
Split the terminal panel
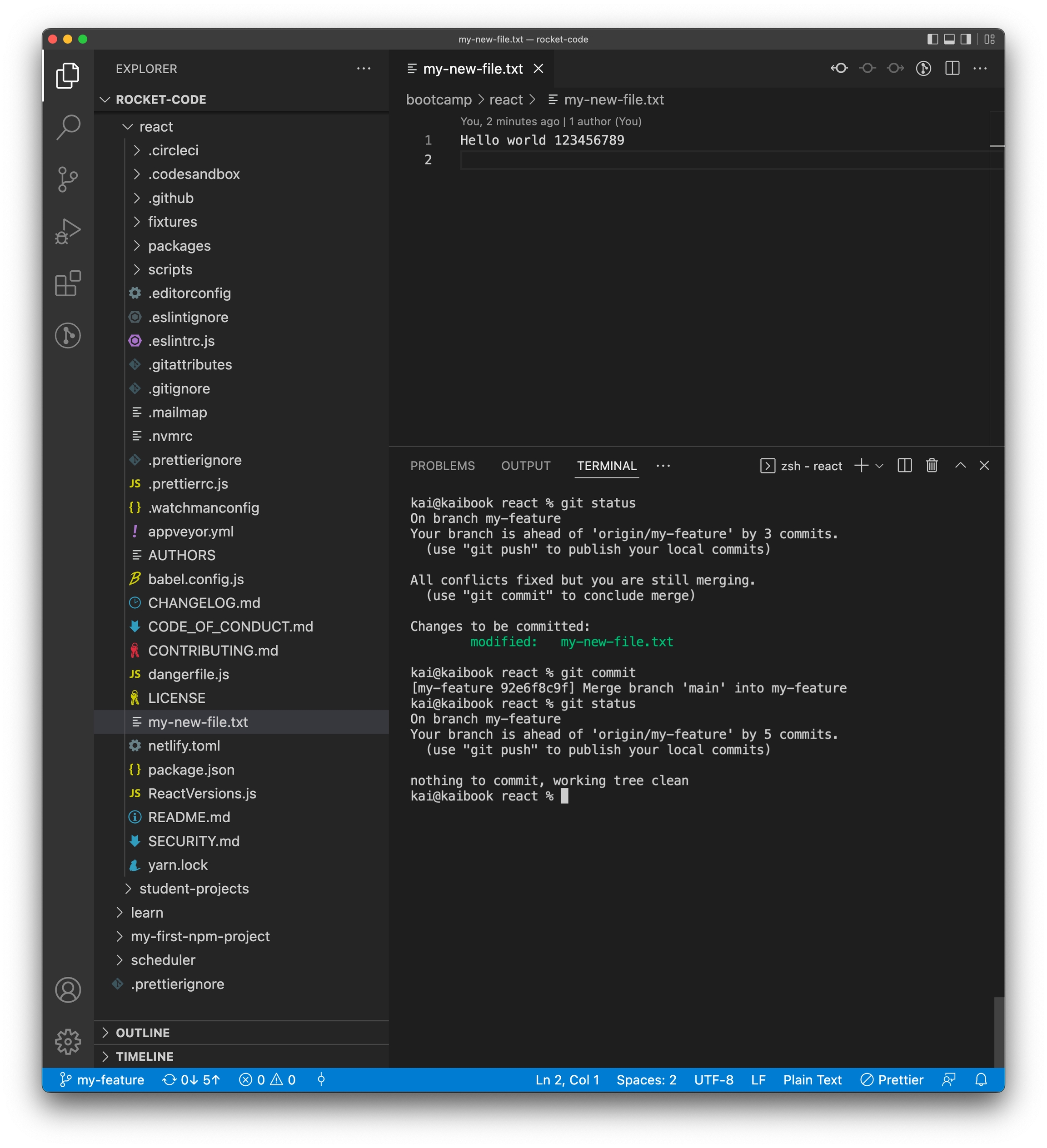tap(905, 466)
